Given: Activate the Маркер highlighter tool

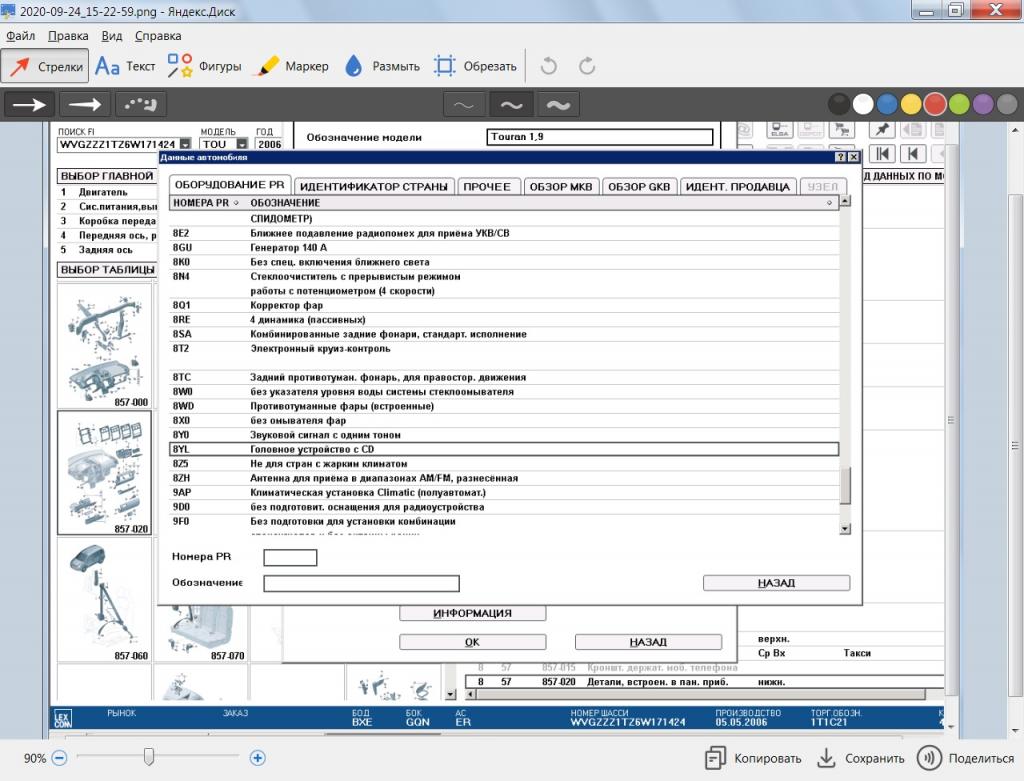Looking at the screenshot, I should click(x=293, y=66).
